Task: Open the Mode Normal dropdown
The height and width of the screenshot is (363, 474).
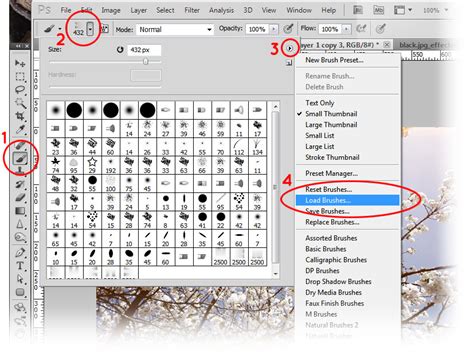Action: click(175, 29)
